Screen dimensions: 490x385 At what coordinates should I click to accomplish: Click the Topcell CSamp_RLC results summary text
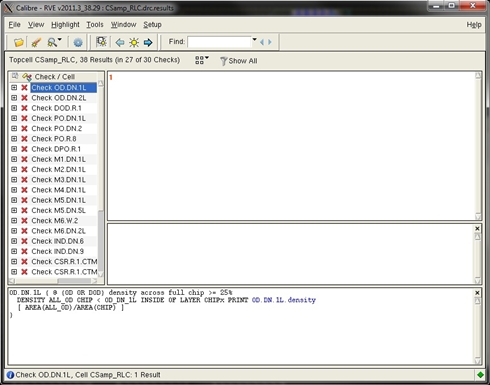click(94, 60)
